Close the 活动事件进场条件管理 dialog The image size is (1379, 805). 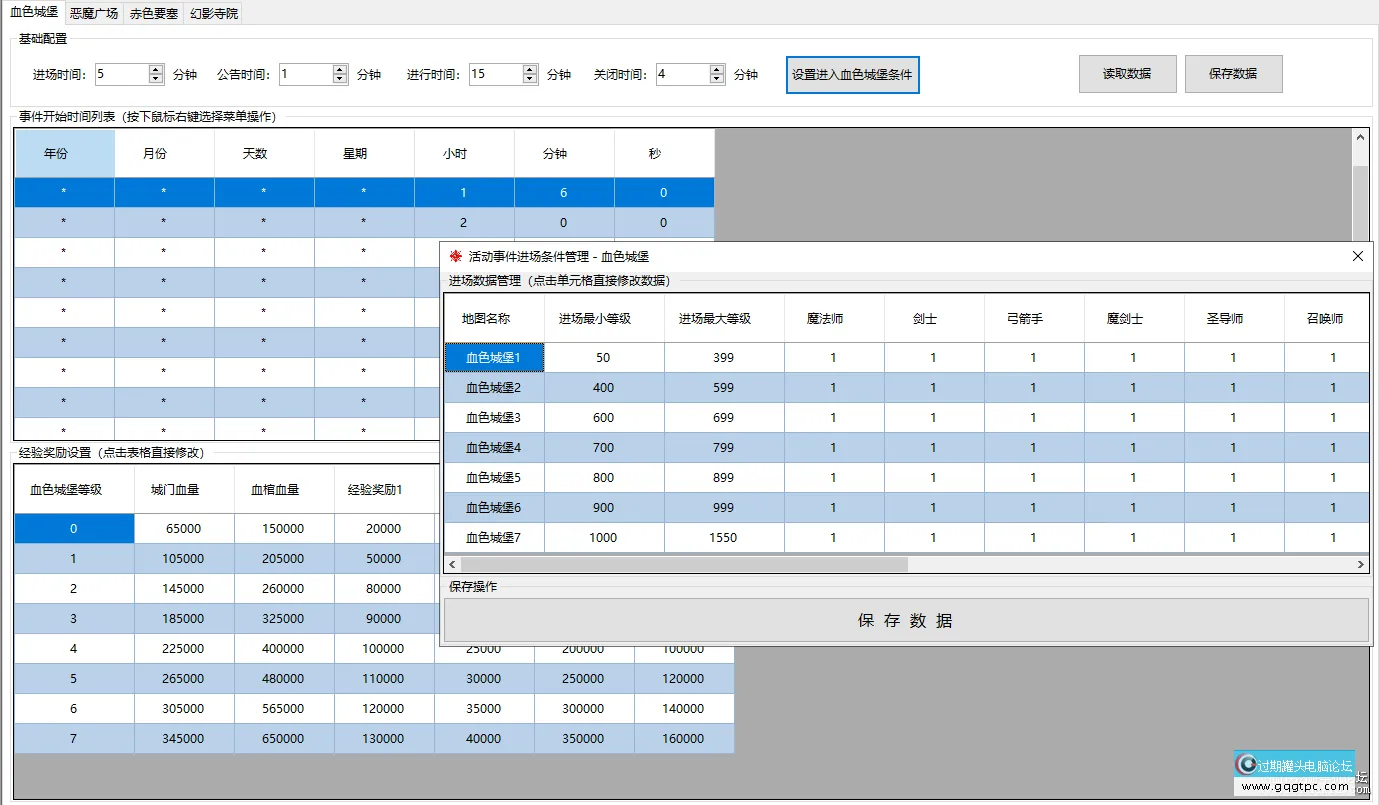[1357, 256]
